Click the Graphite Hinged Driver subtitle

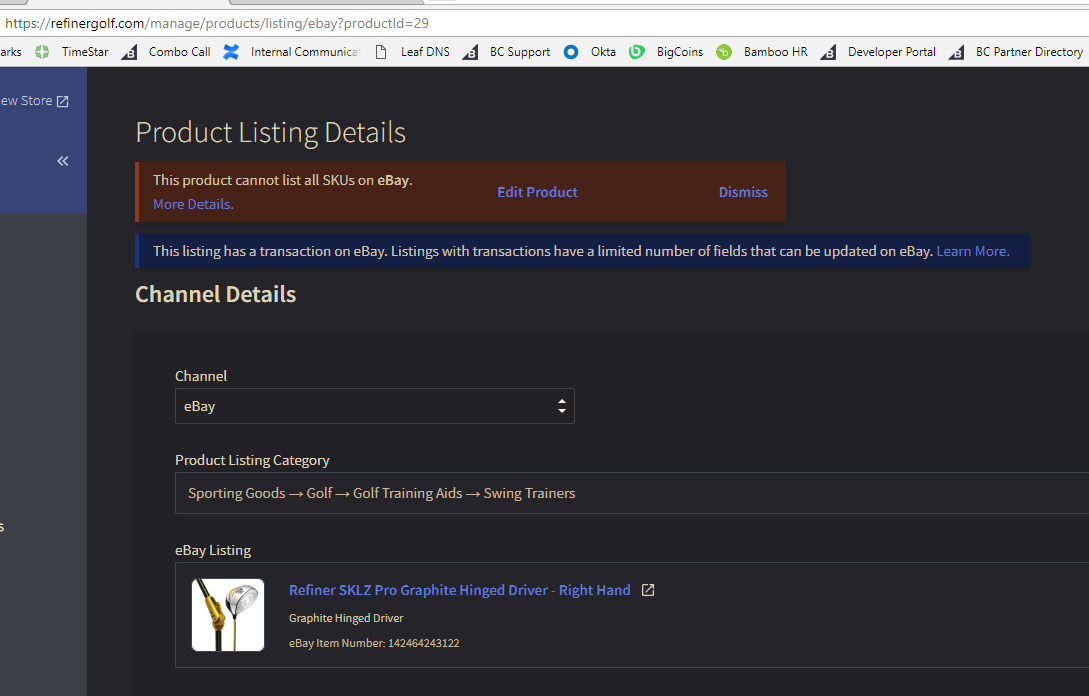[346, 618]
